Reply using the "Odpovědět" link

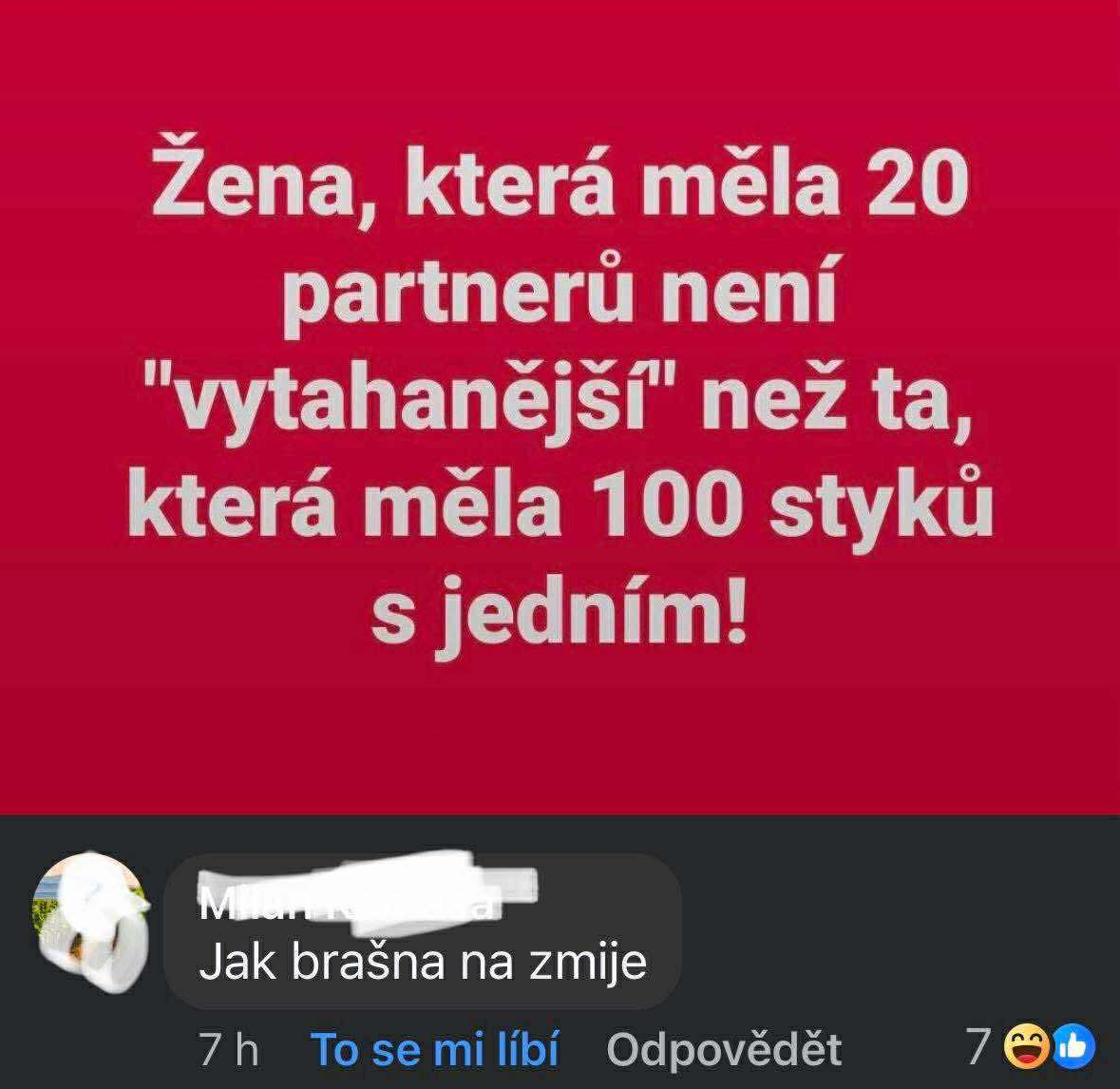tap(724, 1050)
